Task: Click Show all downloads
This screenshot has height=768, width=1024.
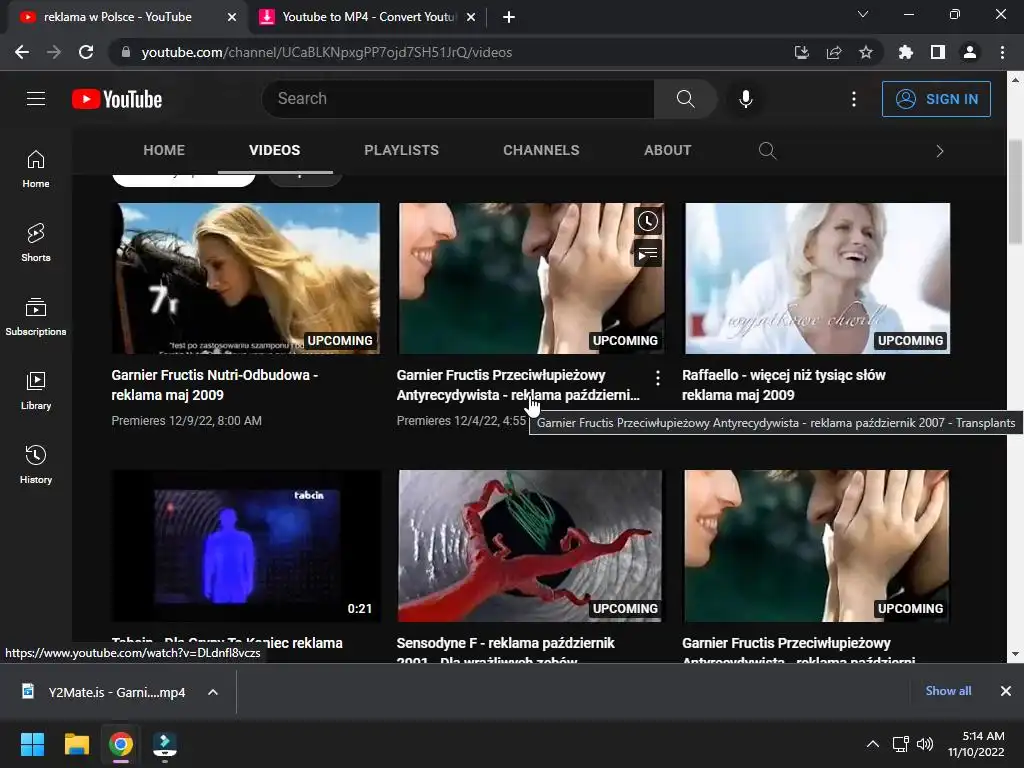Action: (948, 691)
